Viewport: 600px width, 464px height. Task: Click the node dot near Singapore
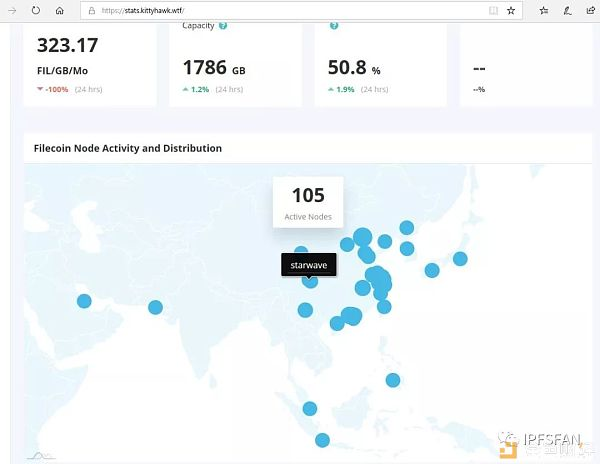click(310, 409)
